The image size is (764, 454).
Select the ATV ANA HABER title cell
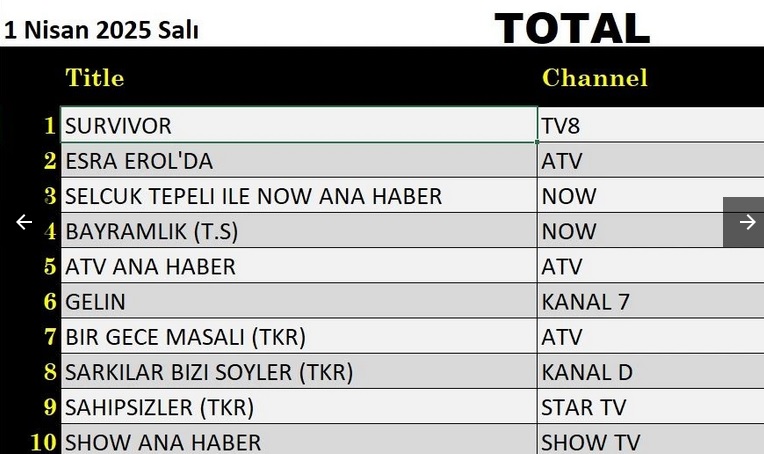click(299, 266)
